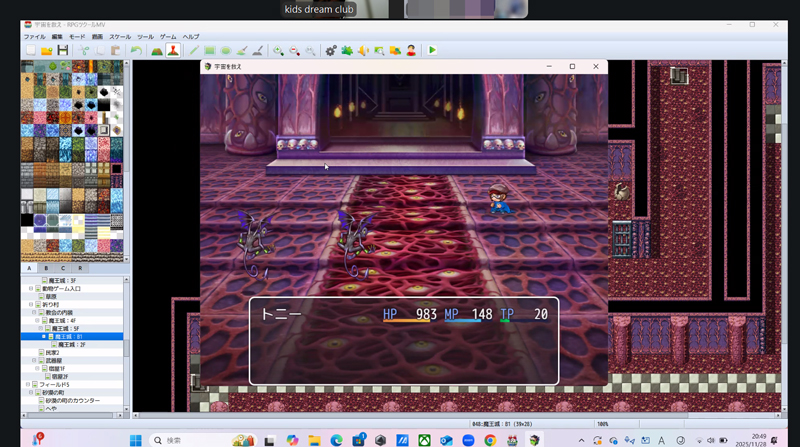Click the Undo arrow icon

click(x=136, y=50)
